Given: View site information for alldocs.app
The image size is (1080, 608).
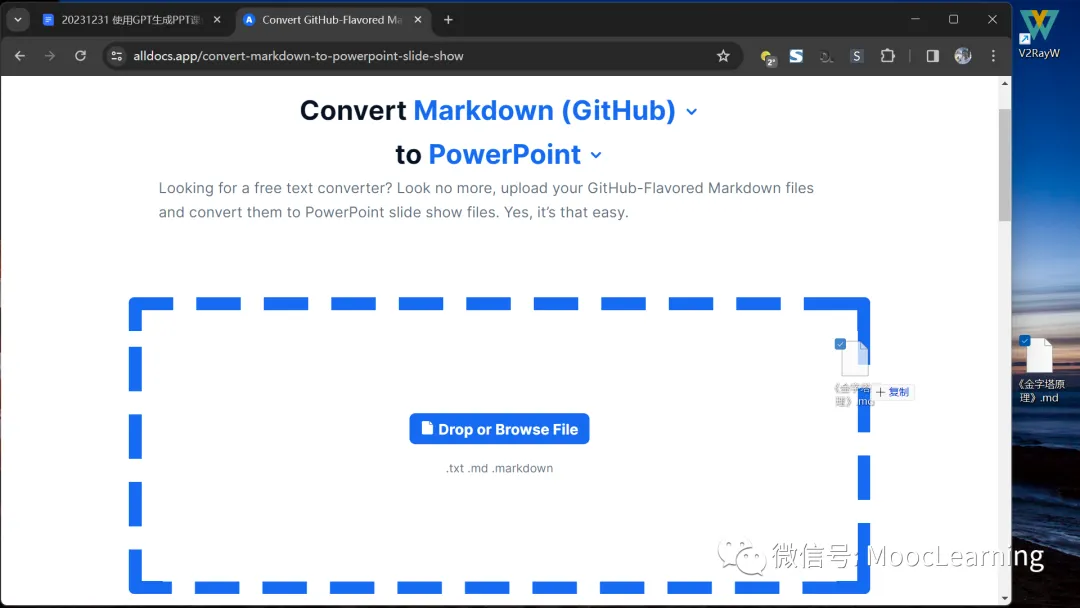Looking at the screenshot, I should click(117, 56).
